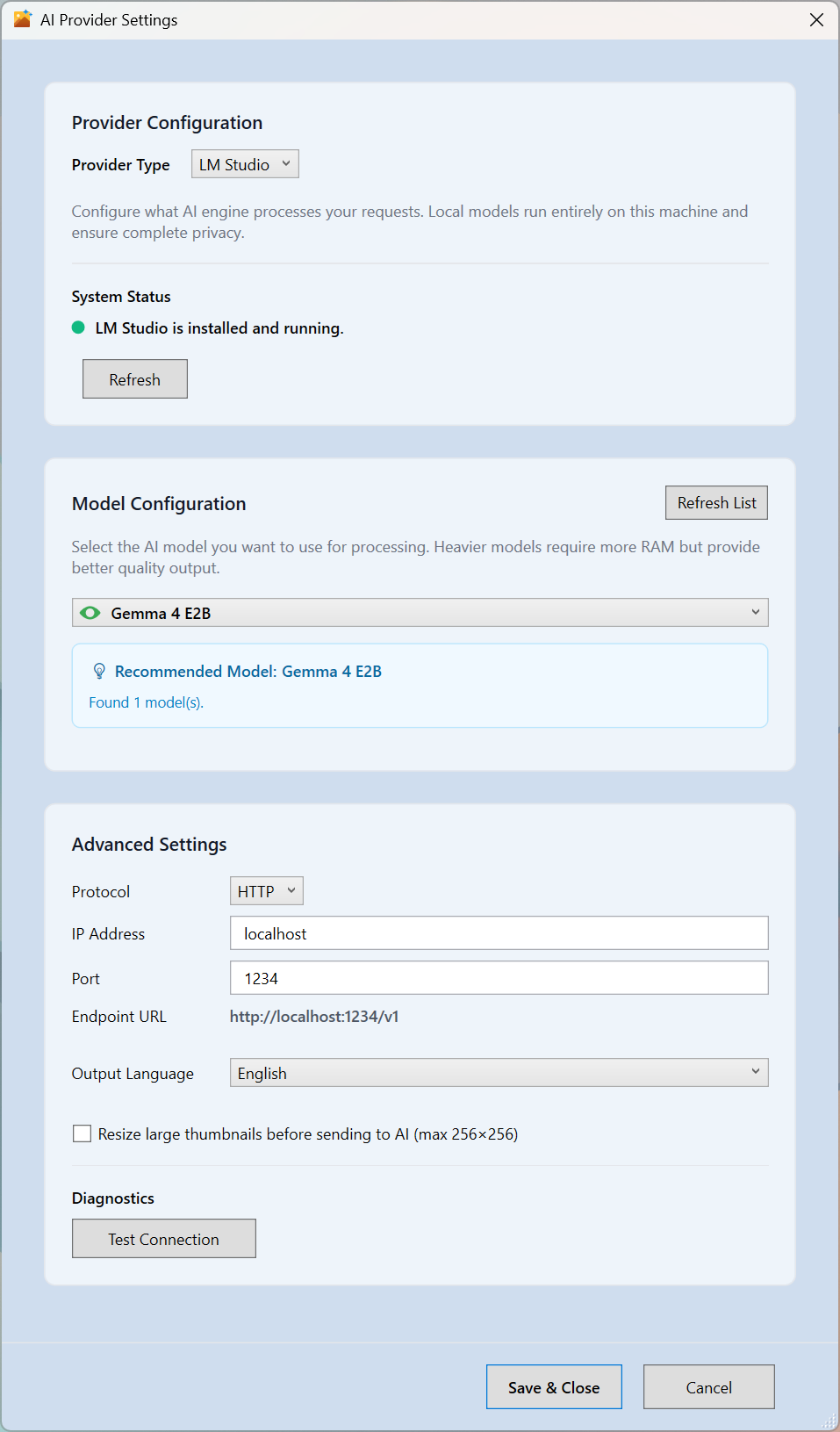Image resolution: width=840 pixels, height=1432 pixels.
Task: Click the lightbulb icon next to Recommended Model
Action: [x=99, y=672]
